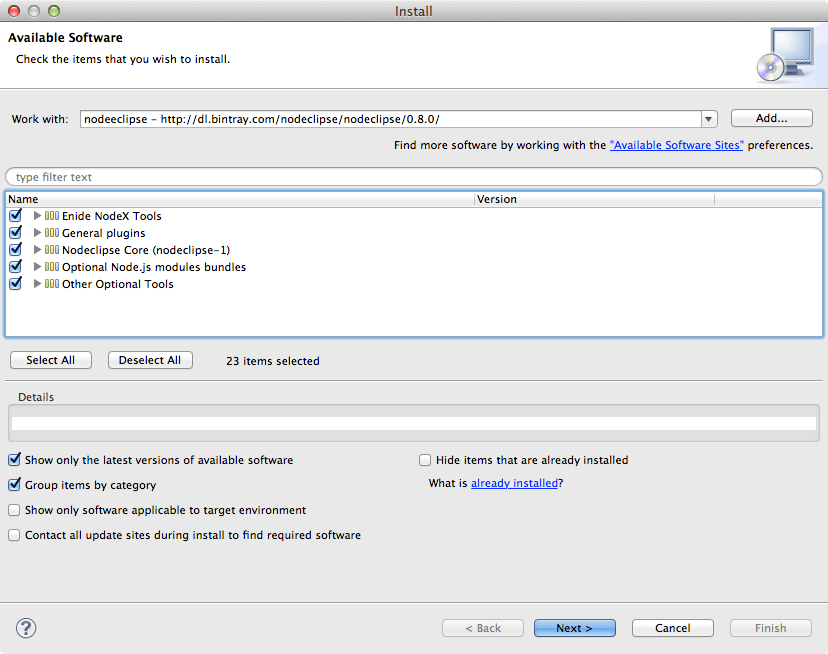The height and width of the screenshot is (654, 828).
Task: Open the Available Software Sites link
Action: pyautogui.click(x=676, y=145)
